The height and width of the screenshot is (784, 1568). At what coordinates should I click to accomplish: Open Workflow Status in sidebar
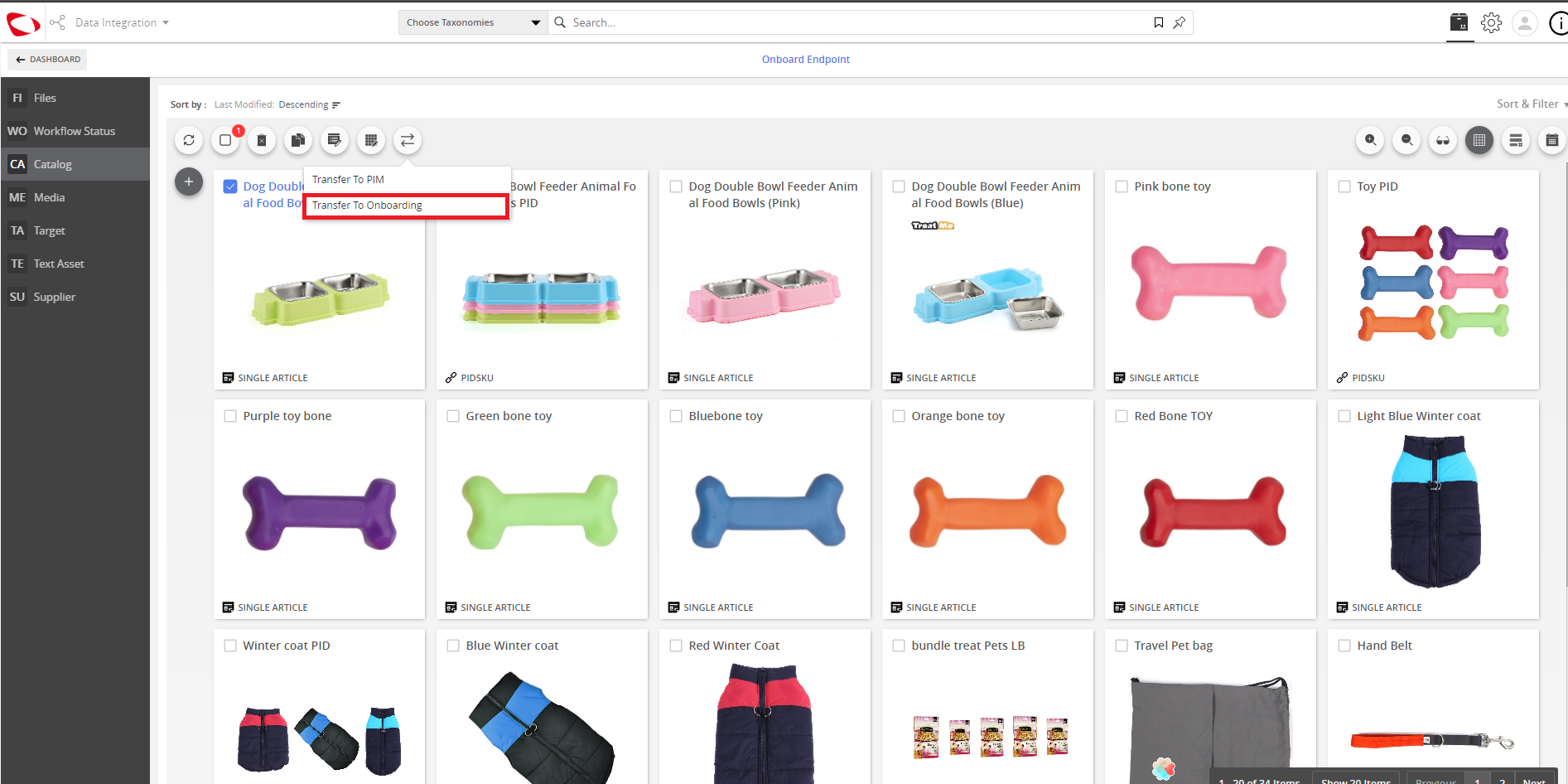point(75,131)
